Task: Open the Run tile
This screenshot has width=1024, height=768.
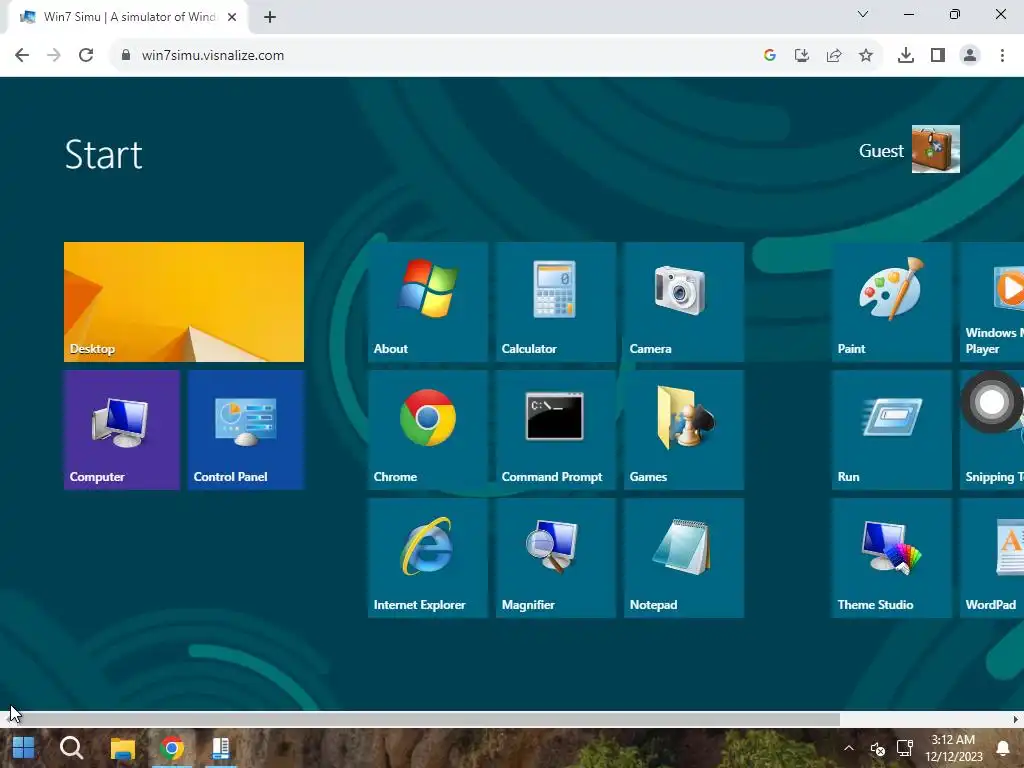Action: pos(891,430)
